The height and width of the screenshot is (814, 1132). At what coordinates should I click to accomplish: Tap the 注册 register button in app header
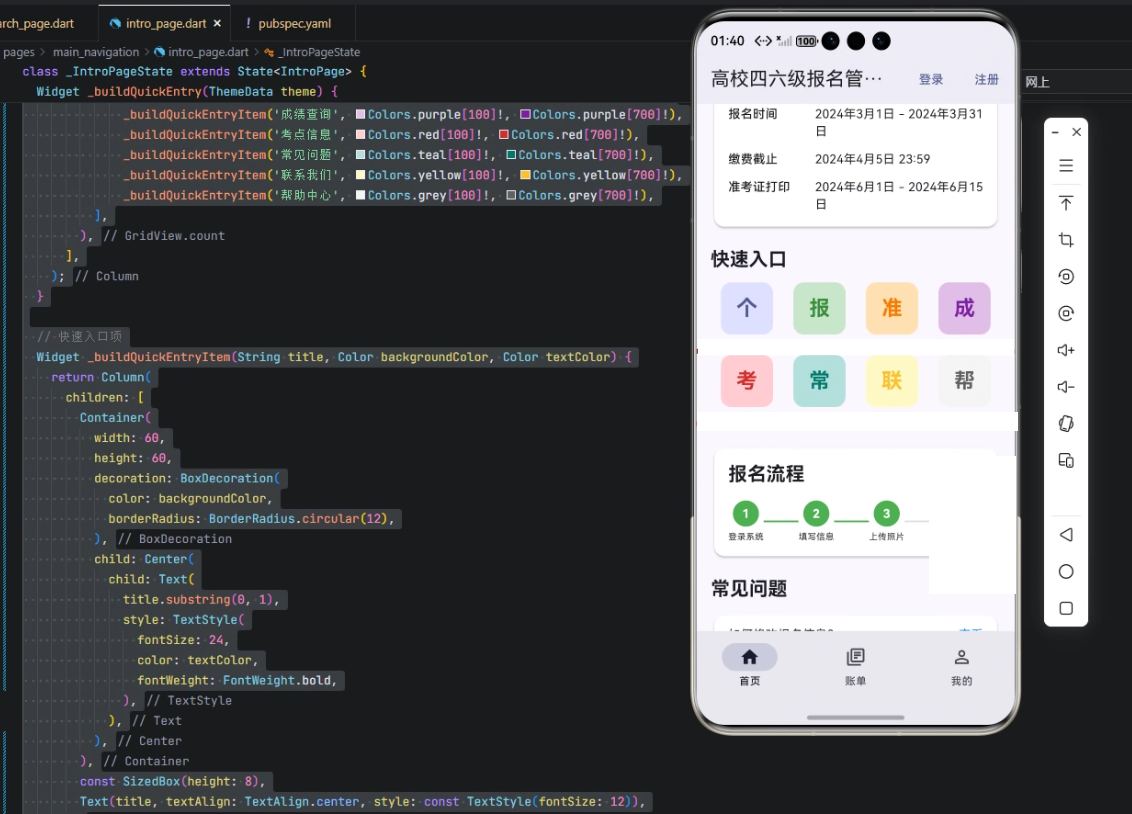[x=986, y=79]
